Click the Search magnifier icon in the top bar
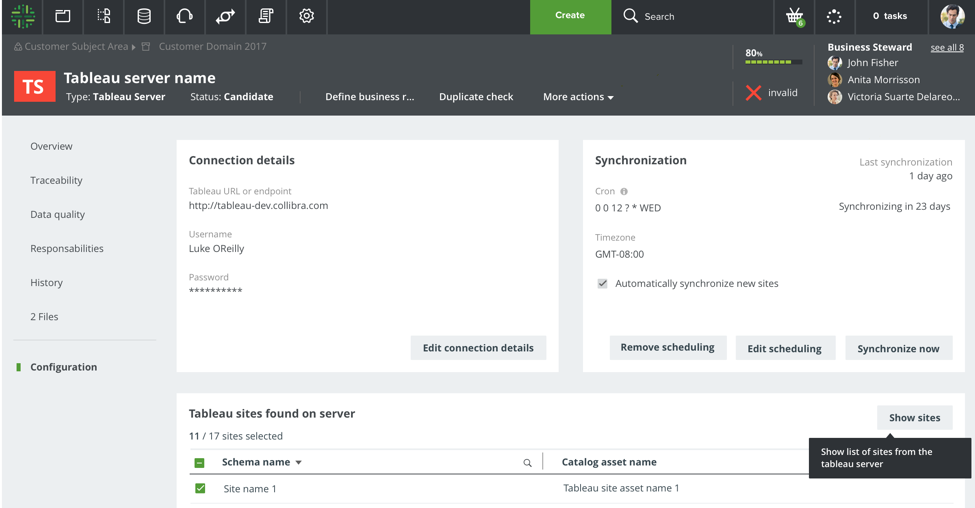Screen dimensions: 975x508 point(631,16)
